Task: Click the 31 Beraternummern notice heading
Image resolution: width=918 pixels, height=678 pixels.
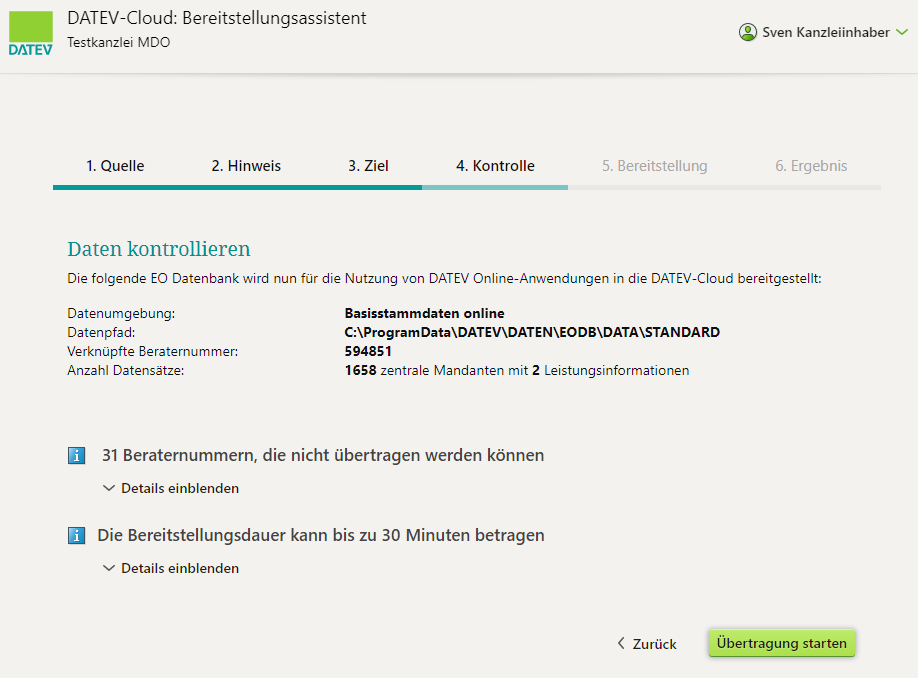Action: 323,455
